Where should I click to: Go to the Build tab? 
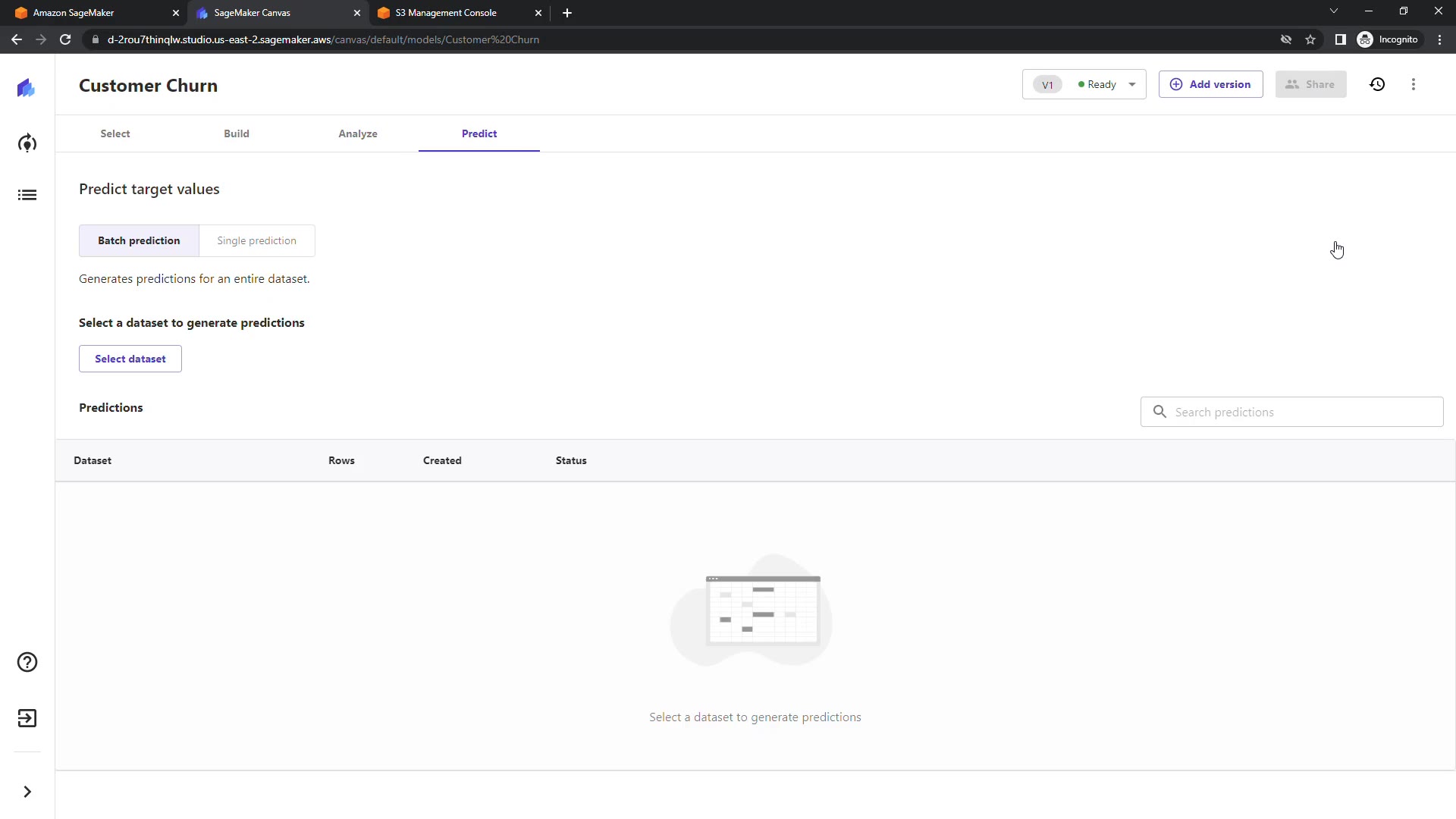tap(237, 133)
